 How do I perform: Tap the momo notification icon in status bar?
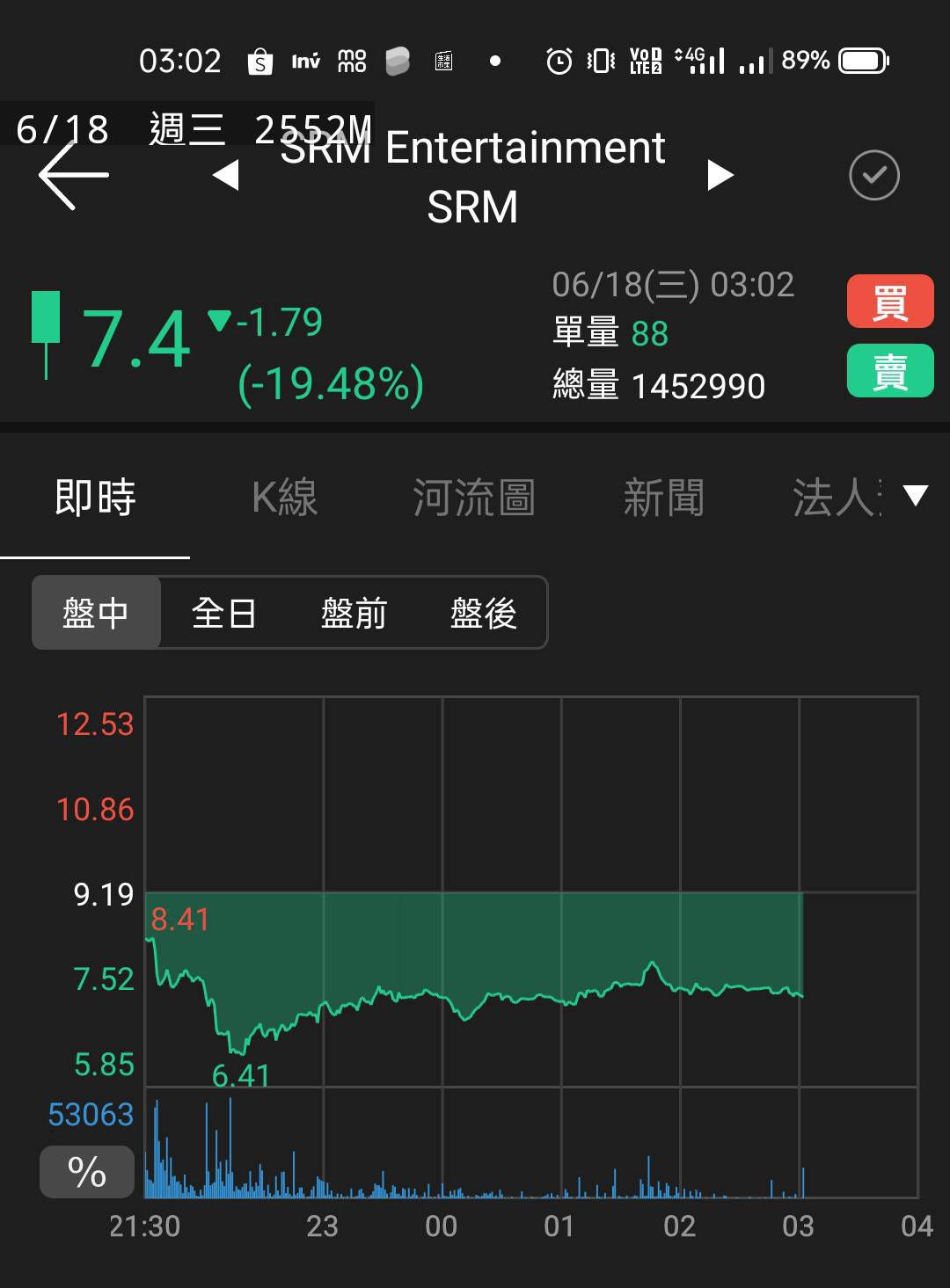(352, 61)
